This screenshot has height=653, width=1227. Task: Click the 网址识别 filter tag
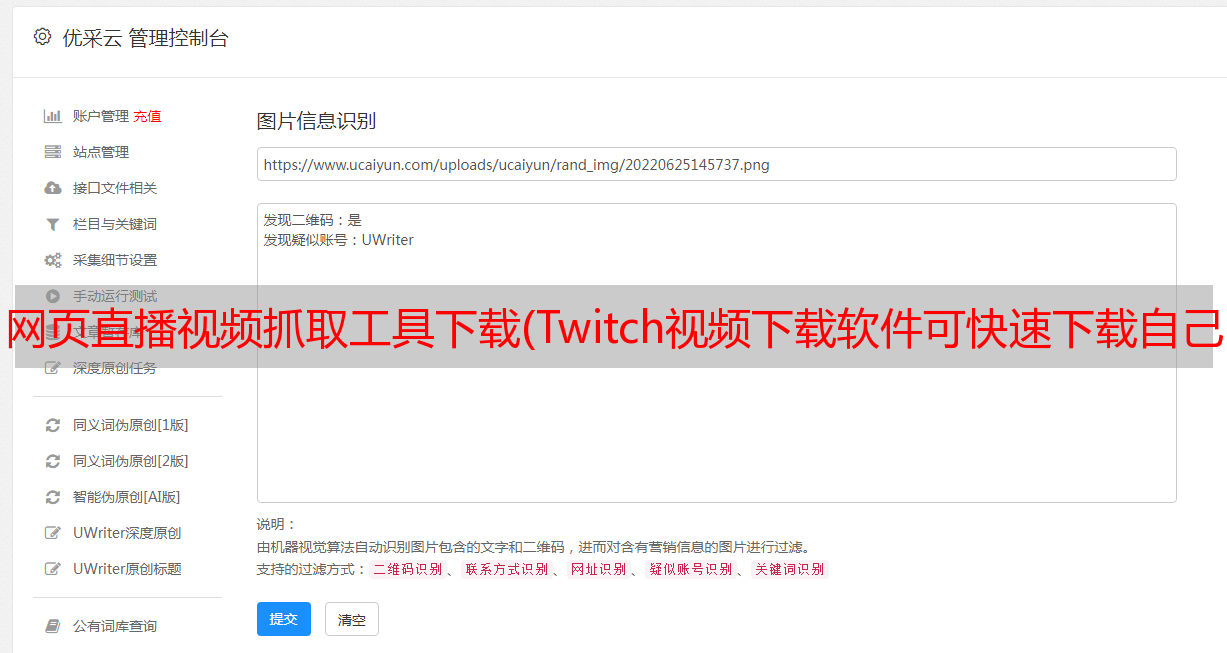pyautogui.click(x=598, y=569)
